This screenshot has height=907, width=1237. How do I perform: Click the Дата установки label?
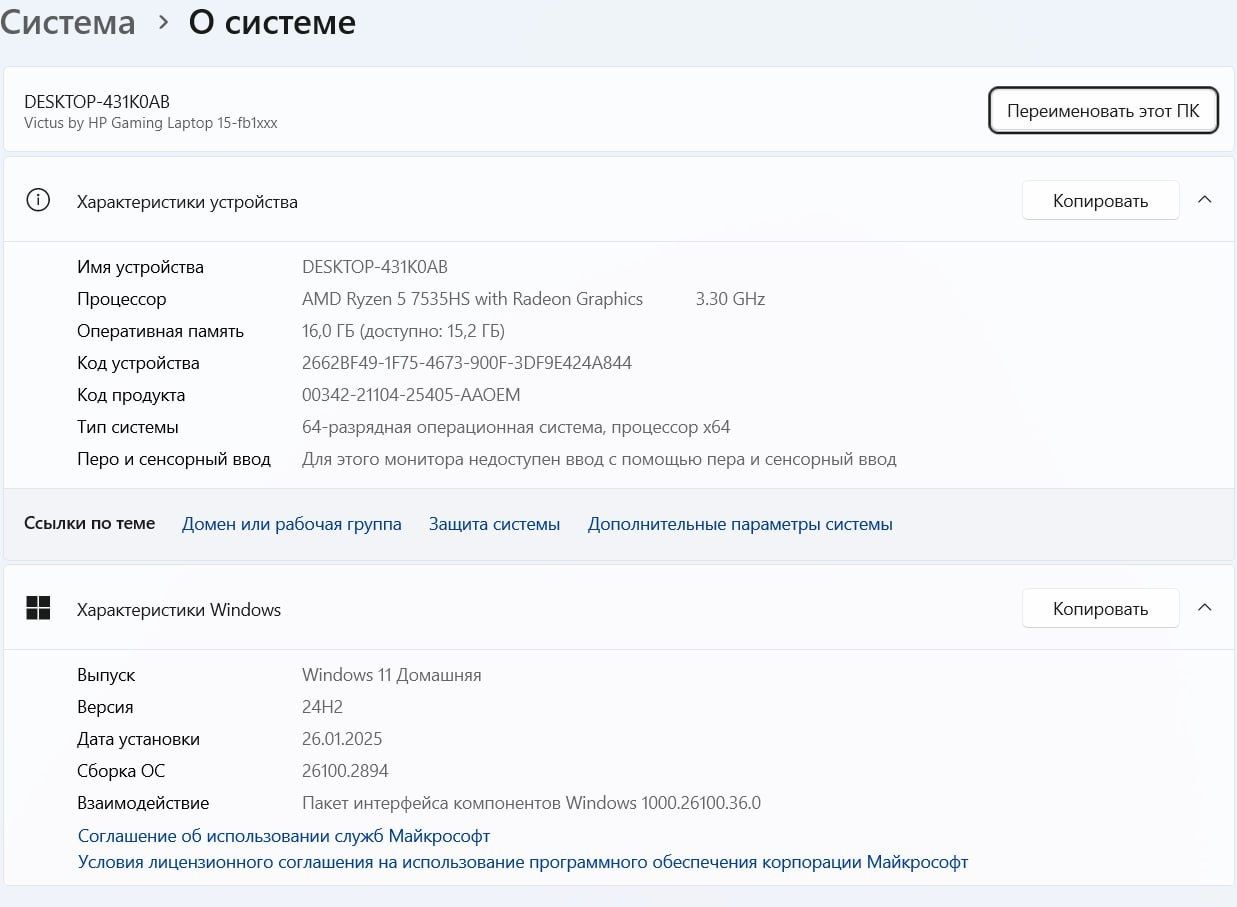coord(138,739)
